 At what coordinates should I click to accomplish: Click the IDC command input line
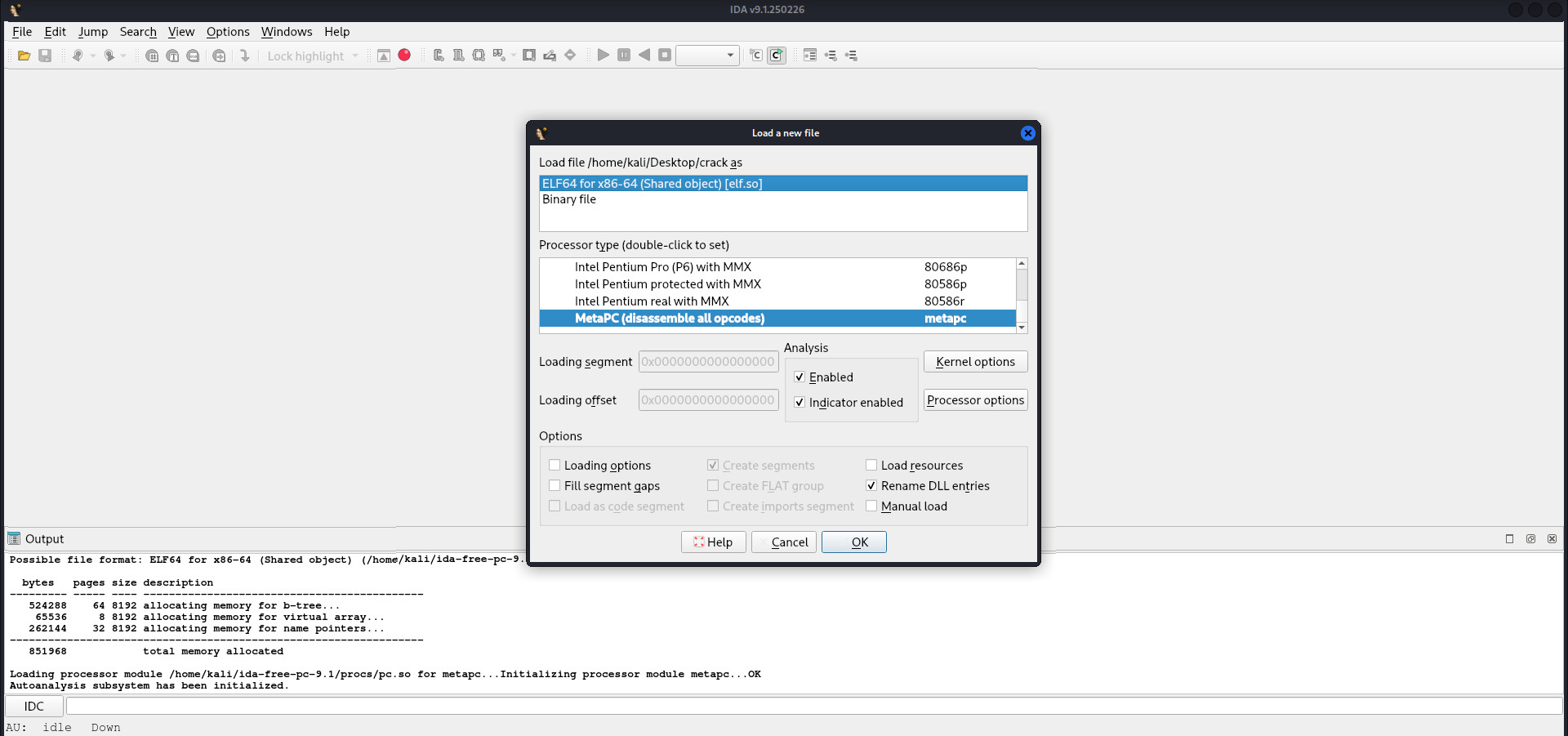[814, 706]
